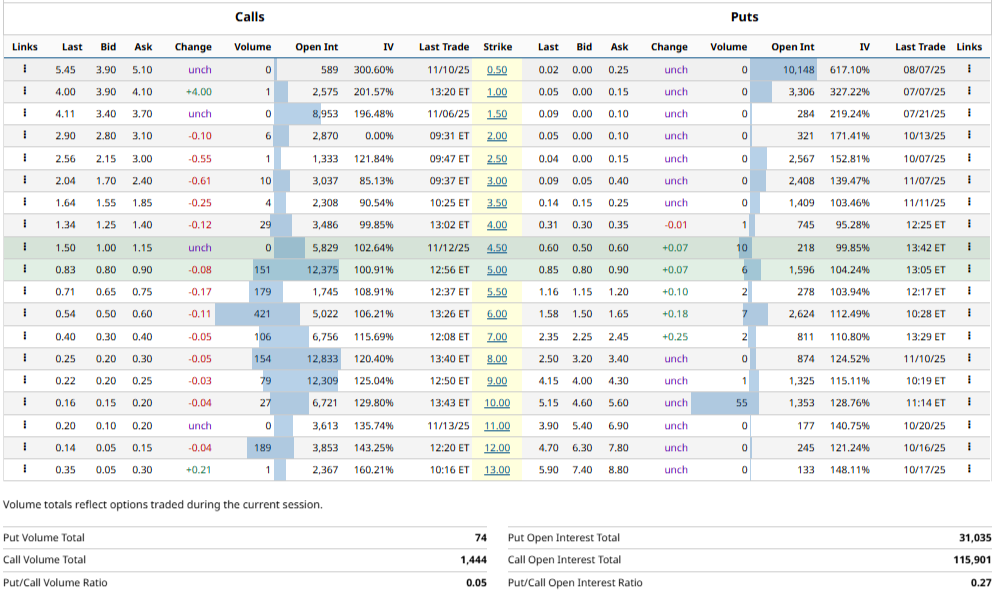This screenshot has width=997, height=596.
Task: Click calls kebab icon in 5.00 strike row
Action: pos(25,270)
